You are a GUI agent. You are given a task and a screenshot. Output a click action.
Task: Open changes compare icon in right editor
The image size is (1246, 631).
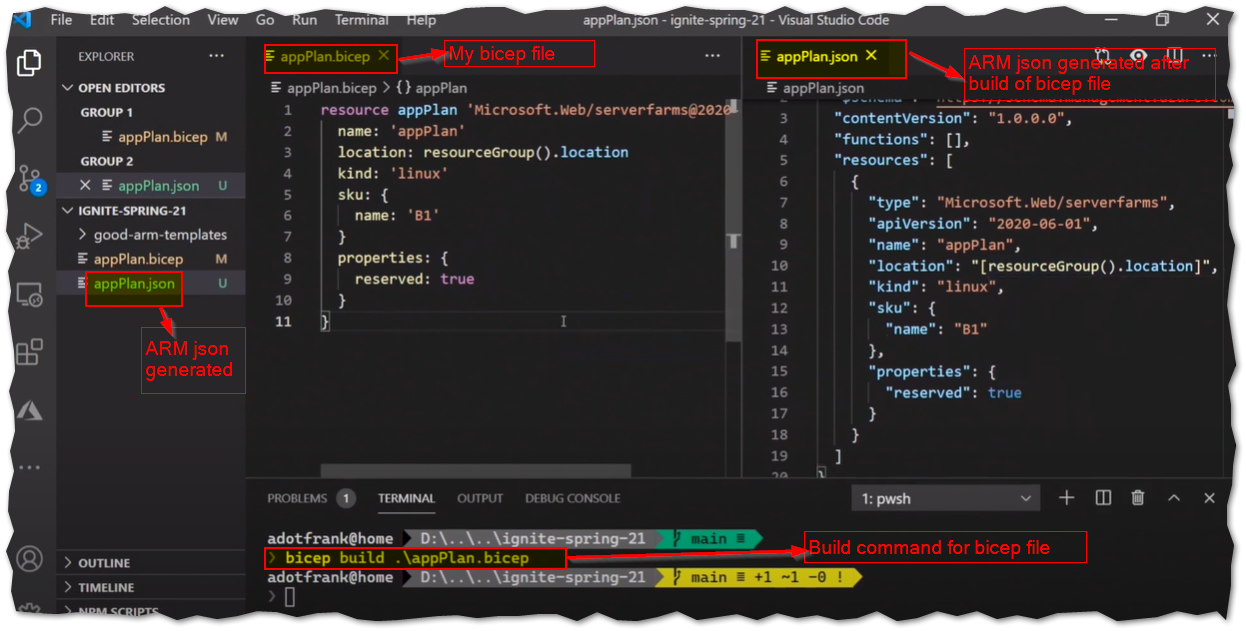coord(1102,56)
